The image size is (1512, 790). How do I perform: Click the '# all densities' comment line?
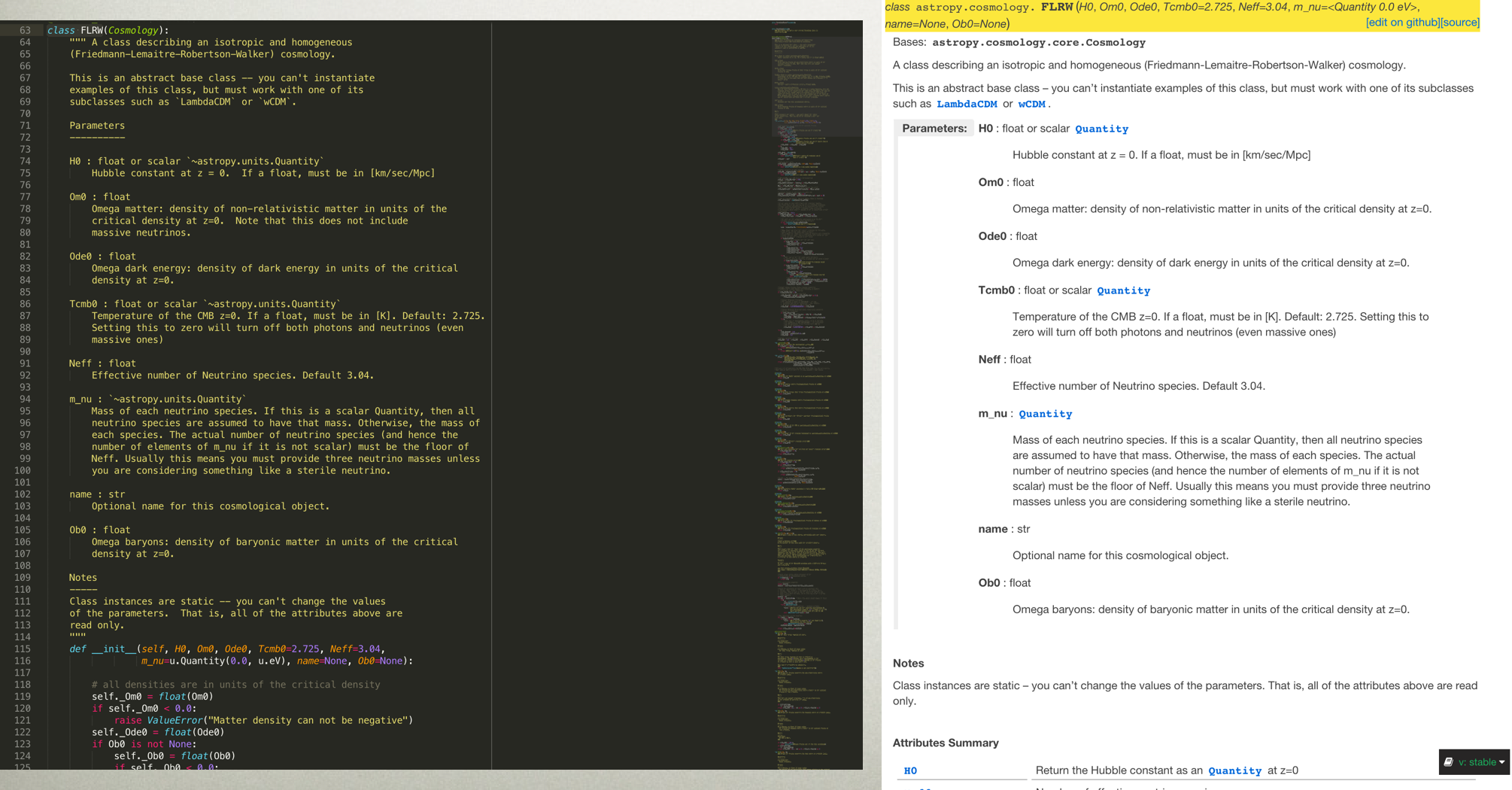pyautogui.click(x=235, y=685)
